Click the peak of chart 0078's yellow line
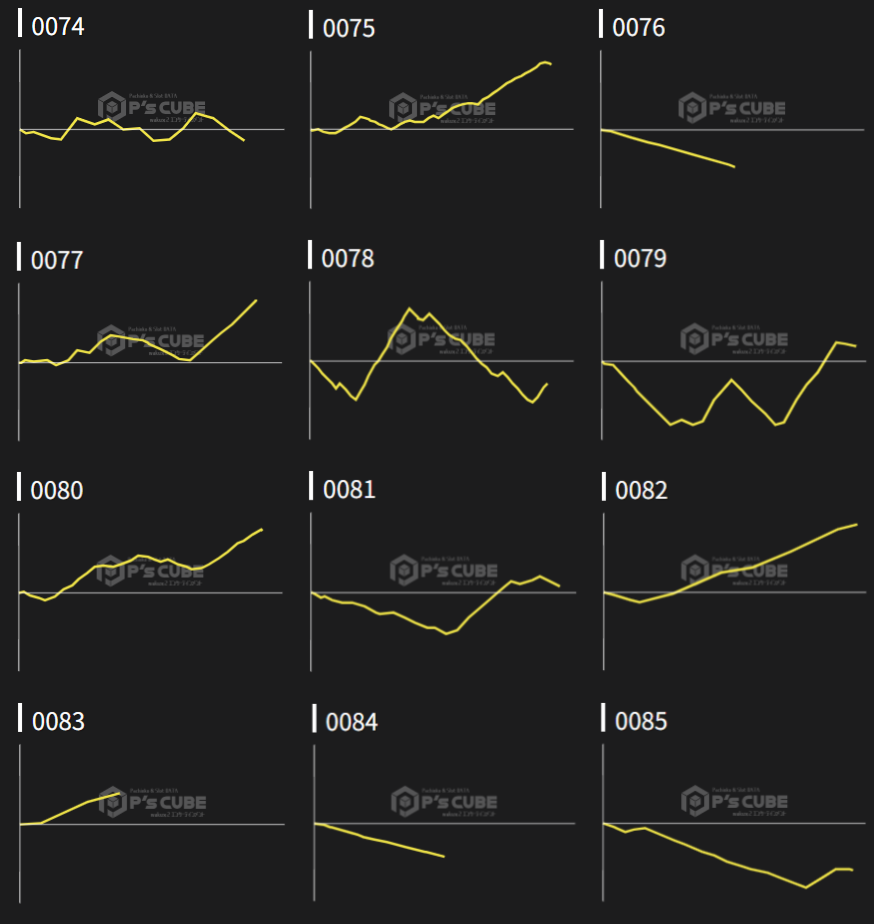 pyautogui.click(x=409, y=308)
